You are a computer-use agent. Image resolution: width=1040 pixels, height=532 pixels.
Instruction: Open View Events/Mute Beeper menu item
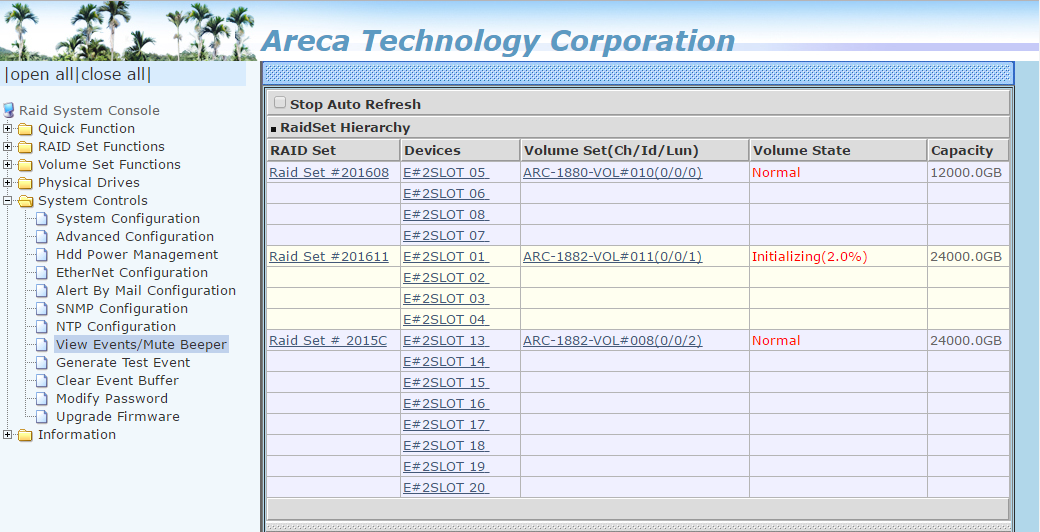pyautogui.click(x=141, y=345)
